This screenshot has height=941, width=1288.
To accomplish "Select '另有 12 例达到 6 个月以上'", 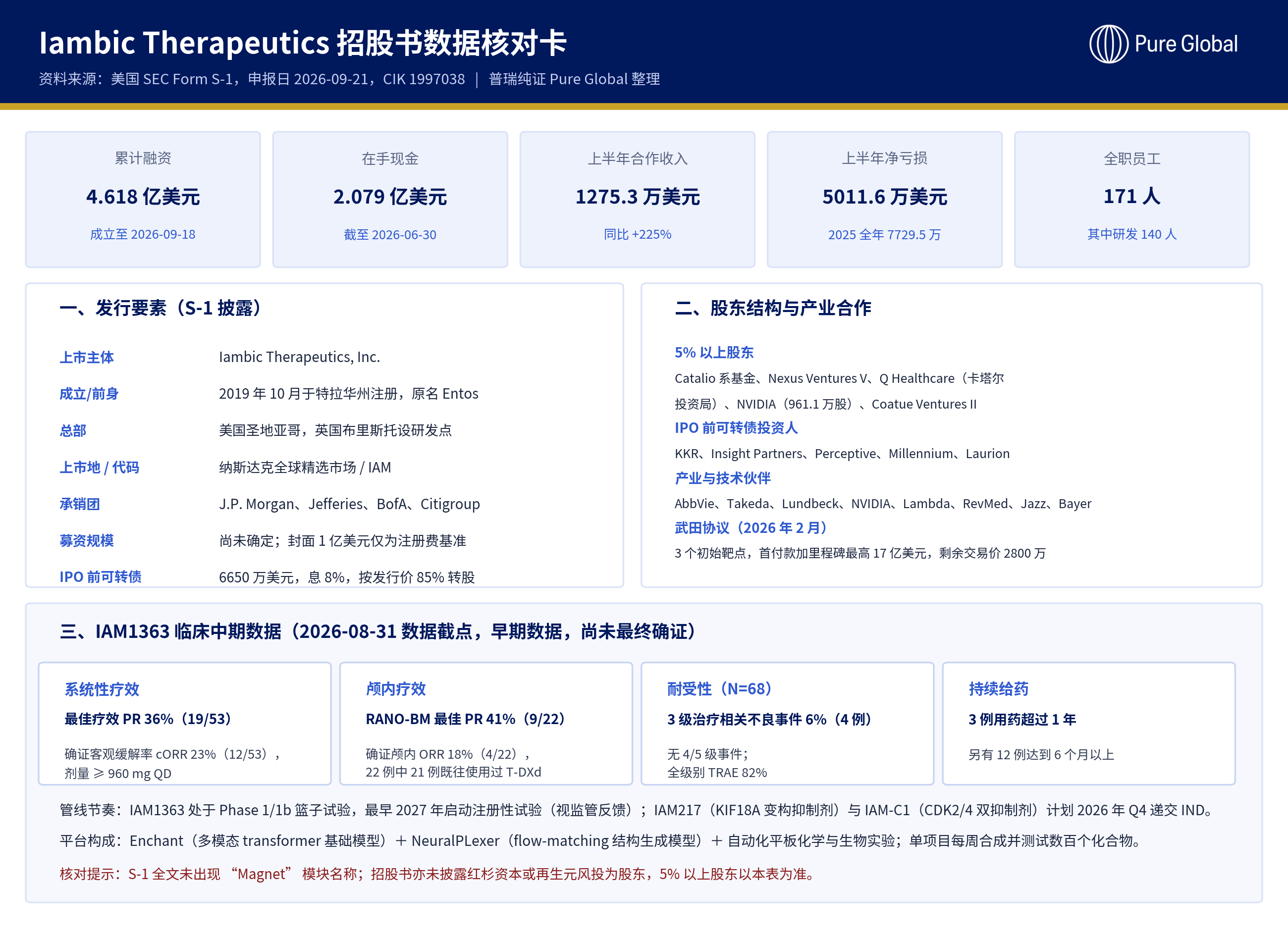I will (x=1041, y=755).
